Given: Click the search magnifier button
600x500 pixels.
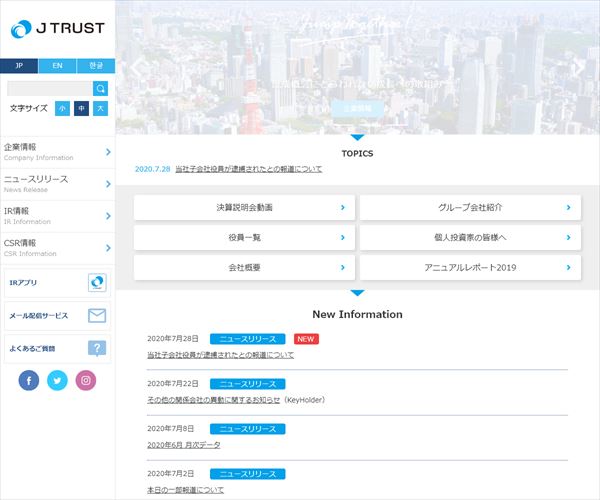Looking at the screenshot, I should (x=100, y=88).
